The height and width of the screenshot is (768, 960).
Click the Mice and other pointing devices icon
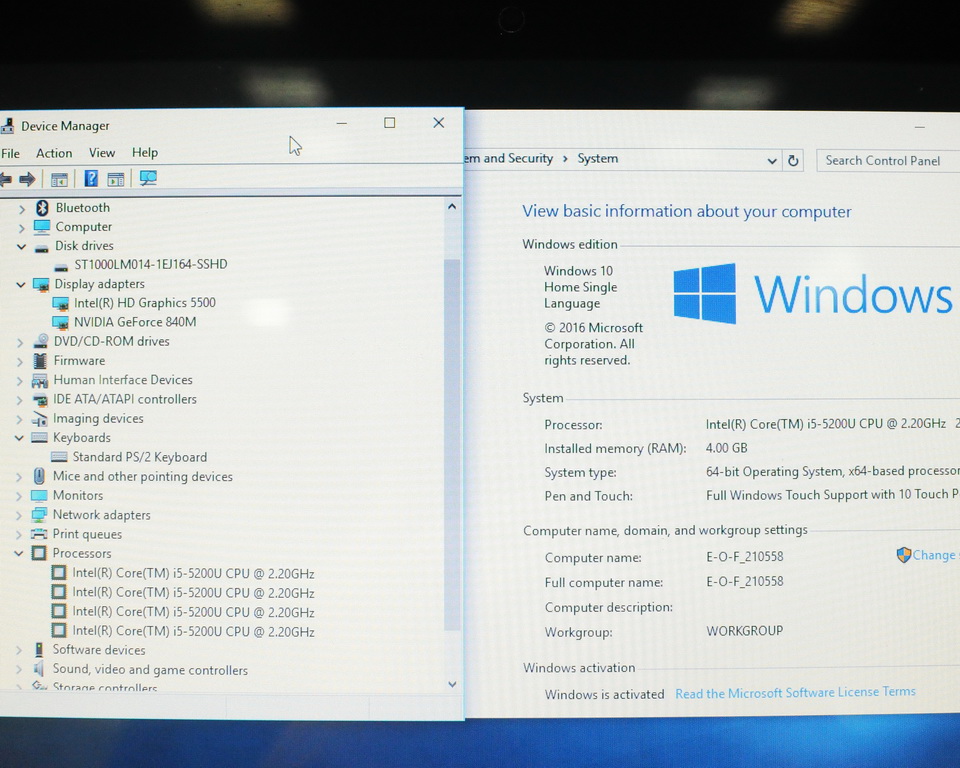pyautogui.click(x=39, y=476)
